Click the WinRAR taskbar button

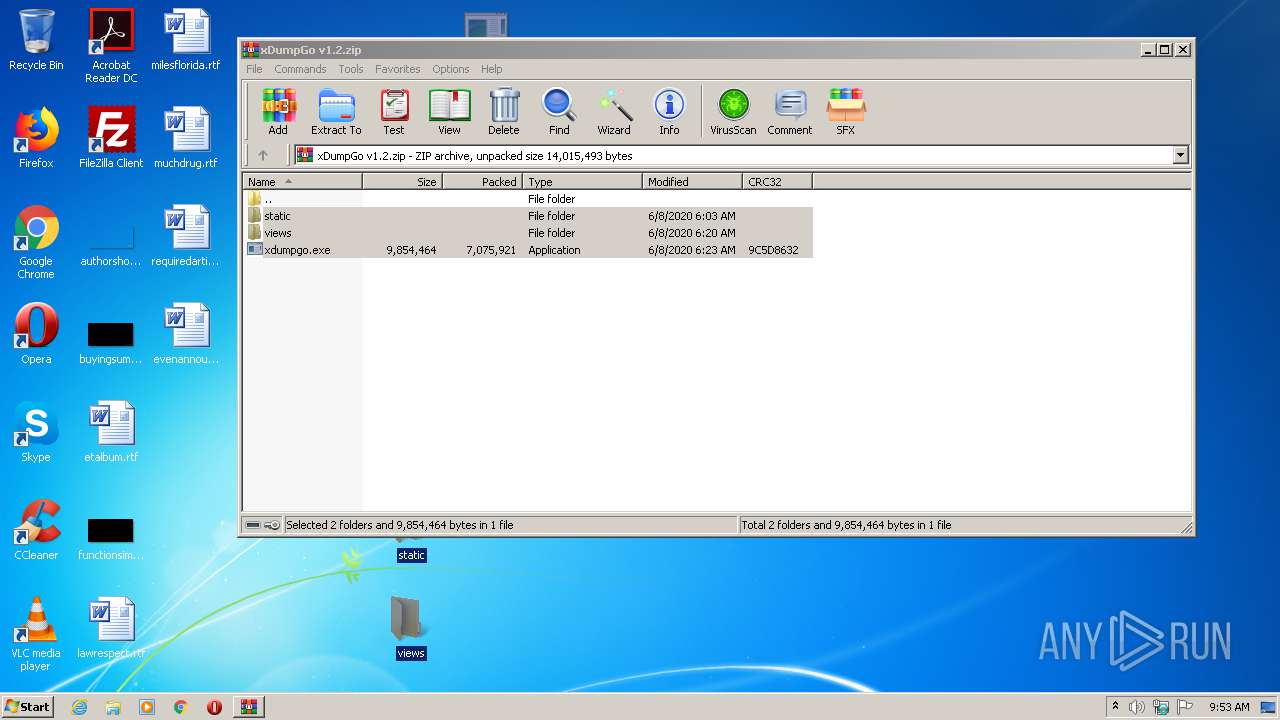coord(248,707)
